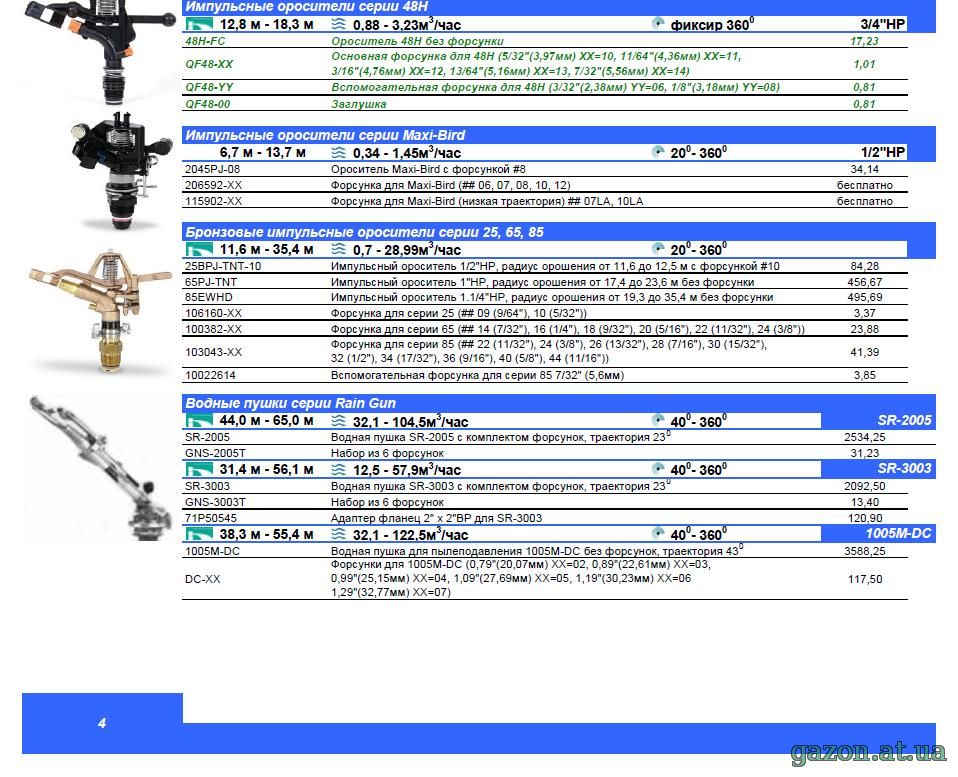Click the product code 206592-XX
The image size is (958, 777).
tap(213, 185)
